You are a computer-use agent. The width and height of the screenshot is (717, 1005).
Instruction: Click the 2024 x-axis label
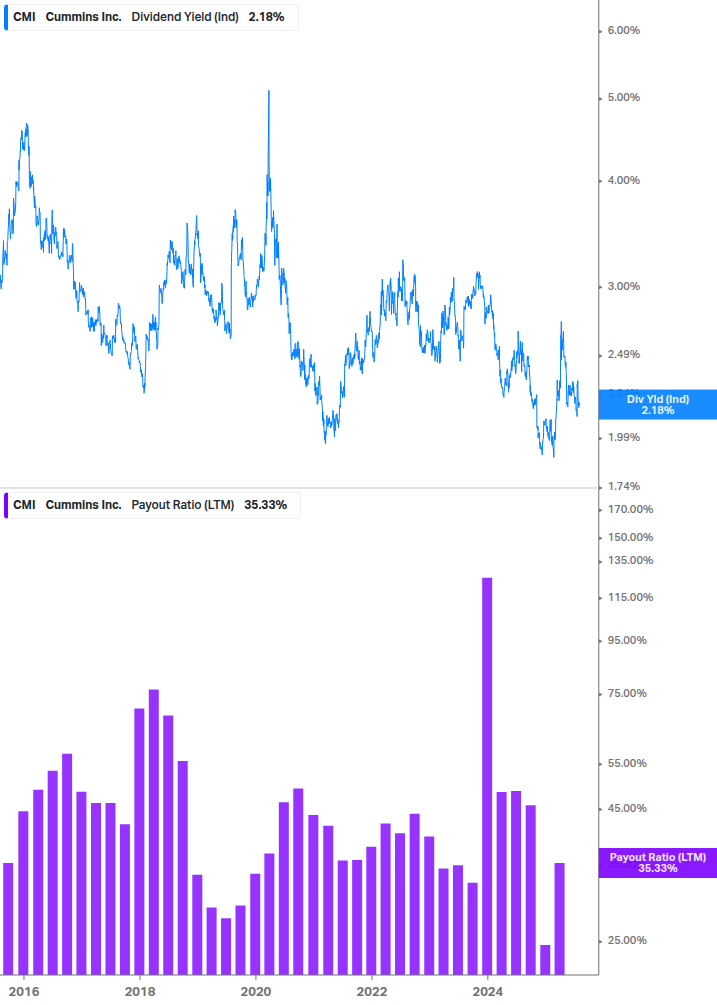click(488, 992)
